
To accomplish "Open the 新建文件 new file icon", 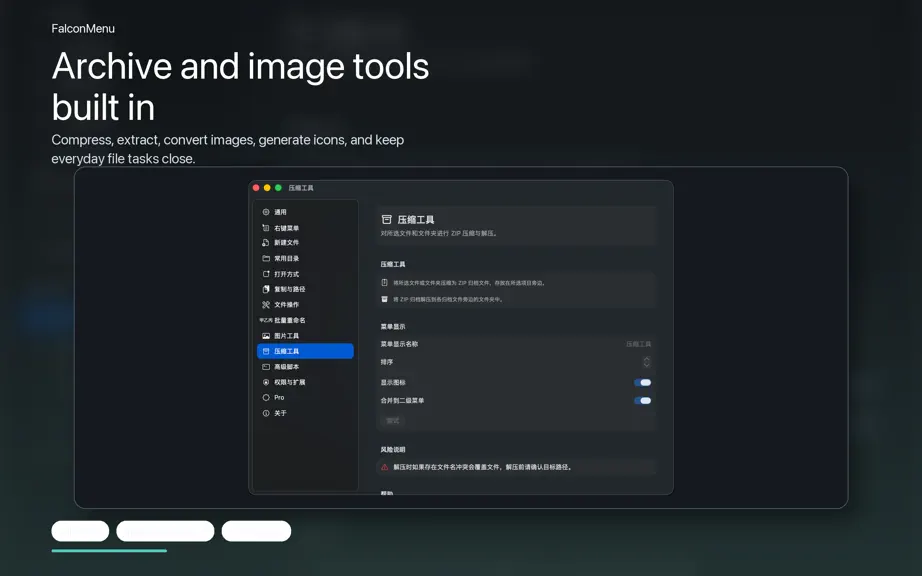I will (x=266, y=243).
